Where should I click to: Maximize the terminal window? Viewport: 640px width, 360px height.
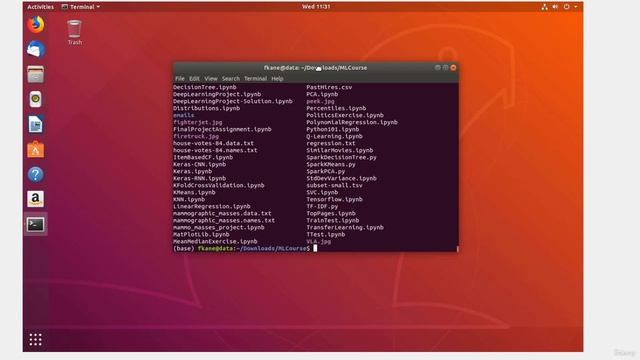445,67
